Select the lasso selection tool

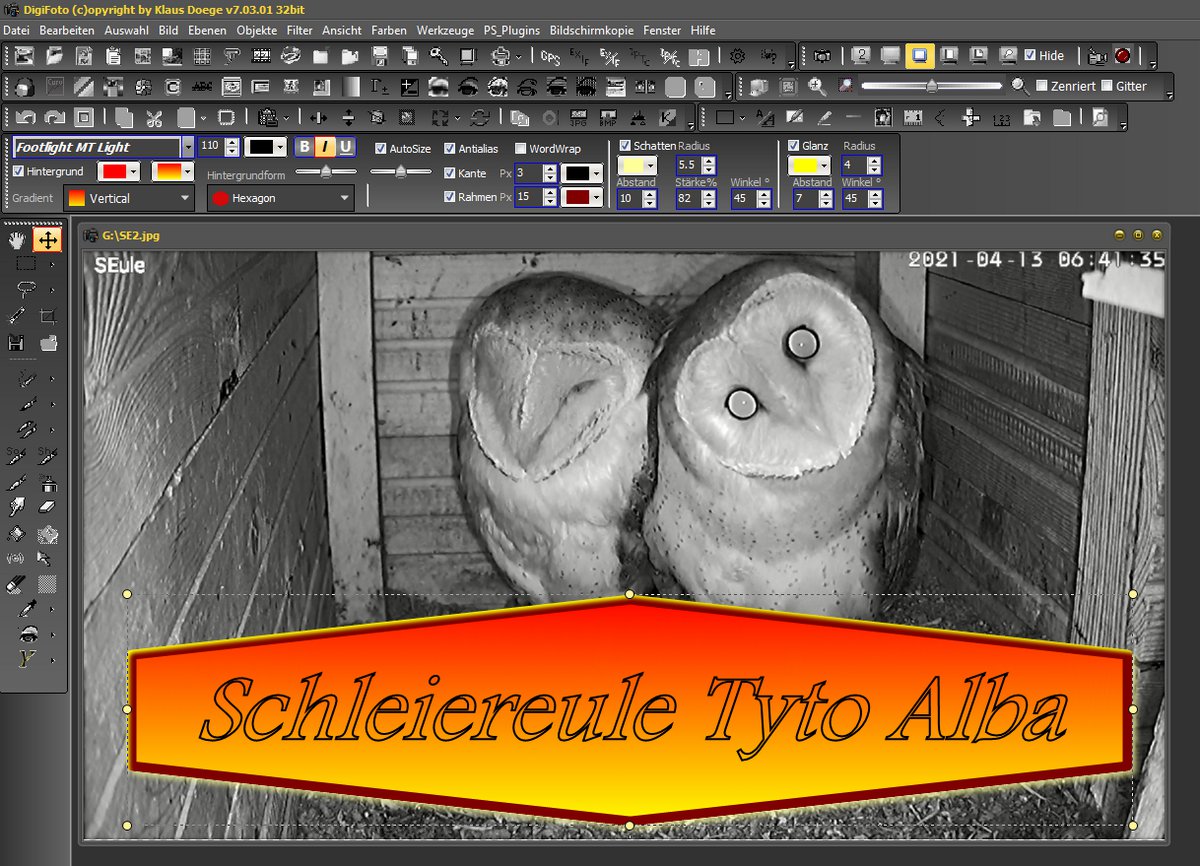[x=25, y=289]
